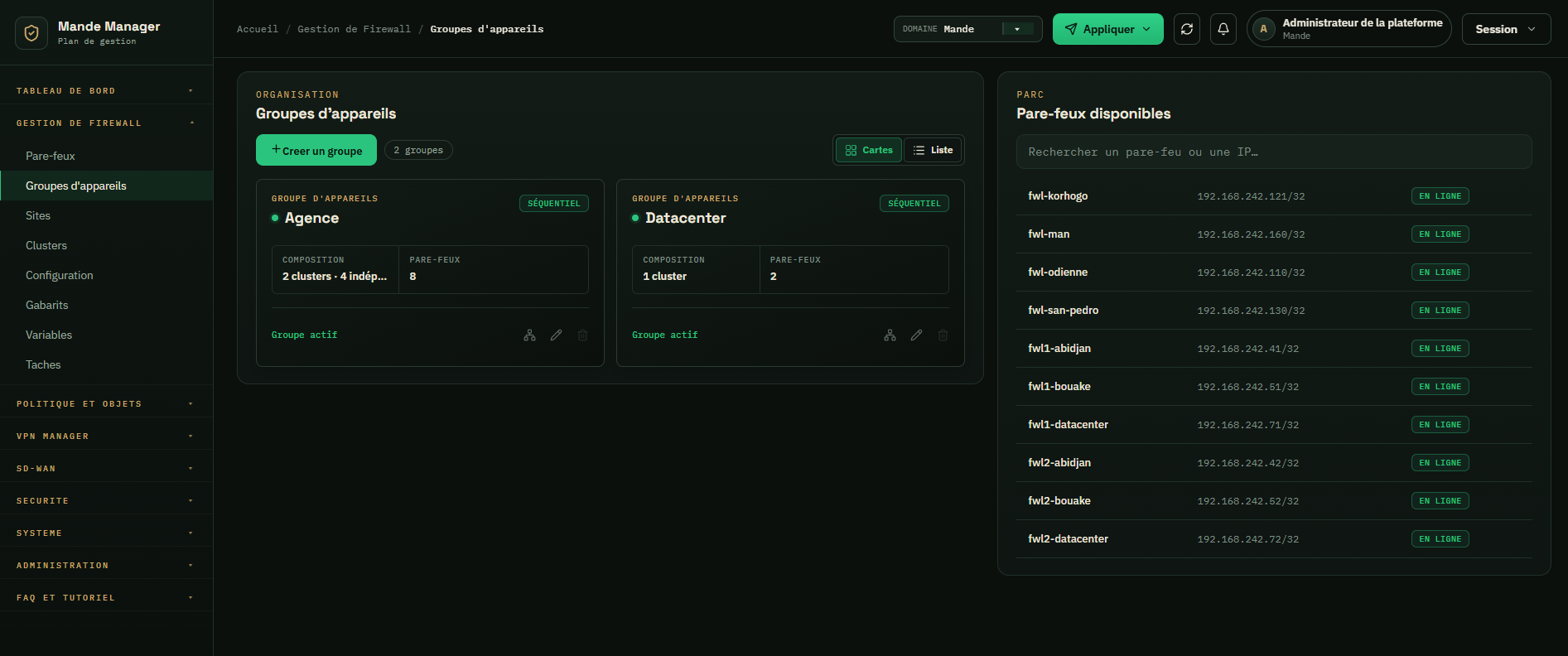1568x656 pixels.
Task: Click the IP 192.168.242.72/32
Action: click(1247, 539)
